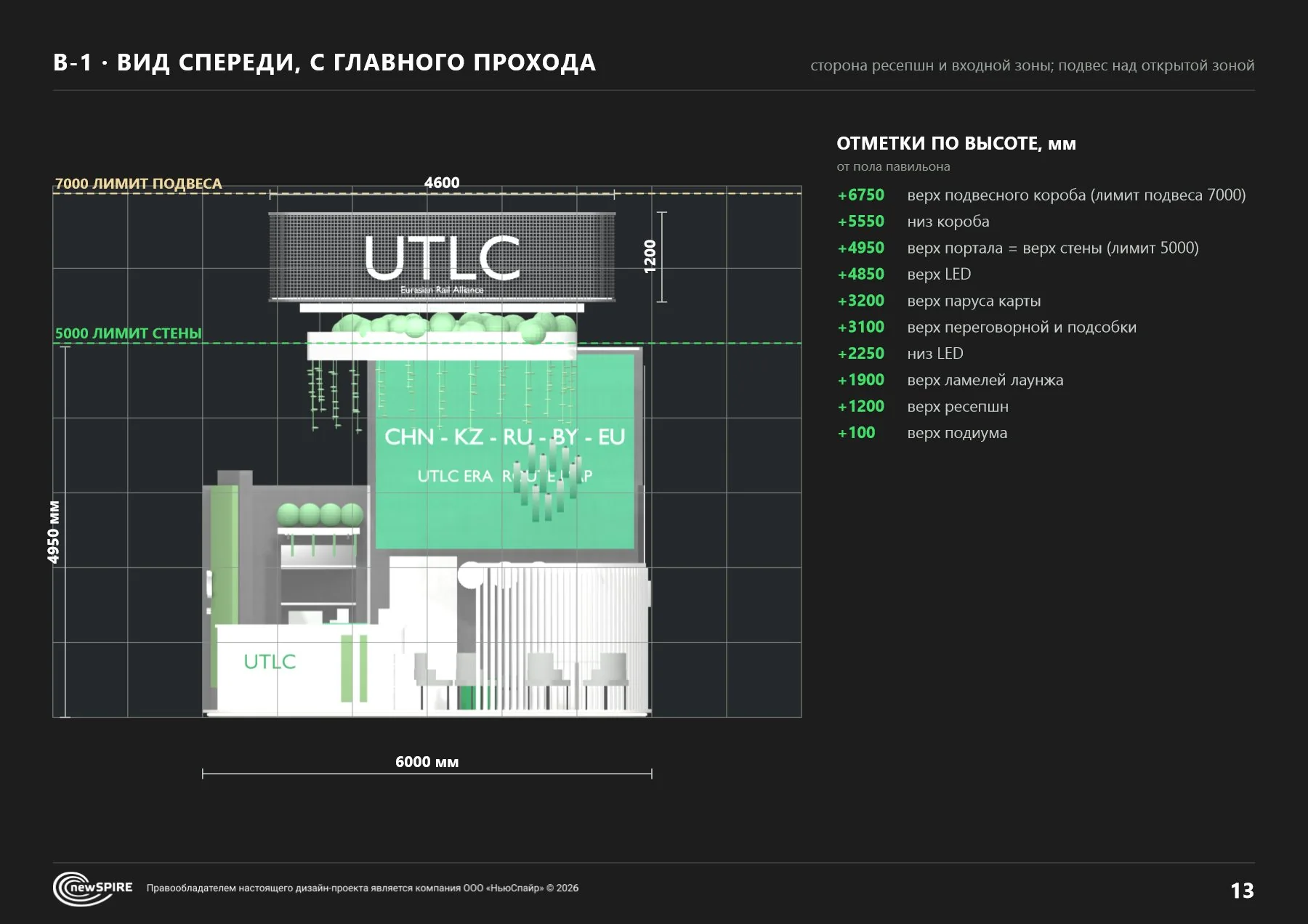Select the heading "ОТМЕТКИ ПО ВЫСОТЕ, мм"

(956, 143)
